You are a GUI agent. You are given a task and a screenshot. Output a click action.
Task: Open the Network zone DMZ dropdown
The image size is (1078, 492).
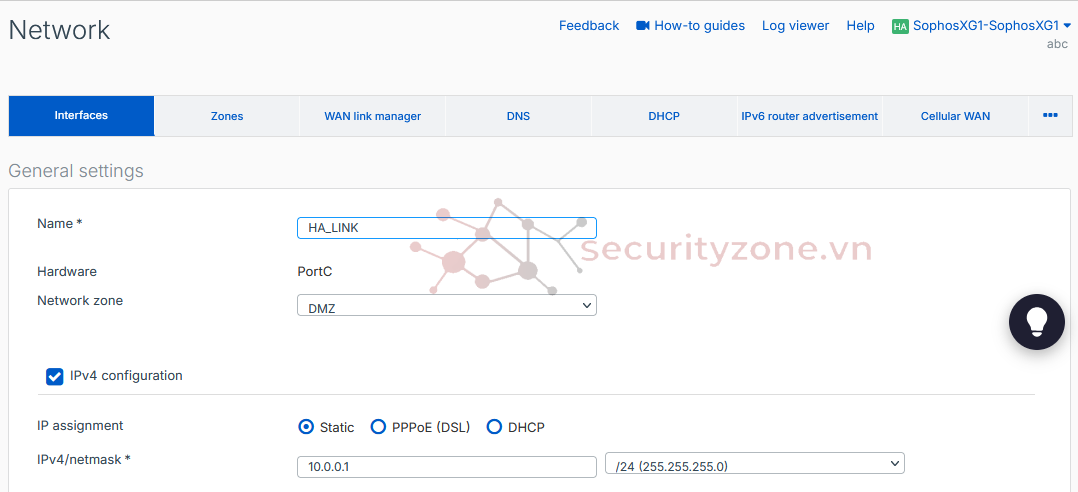click(x=446, y=306)
